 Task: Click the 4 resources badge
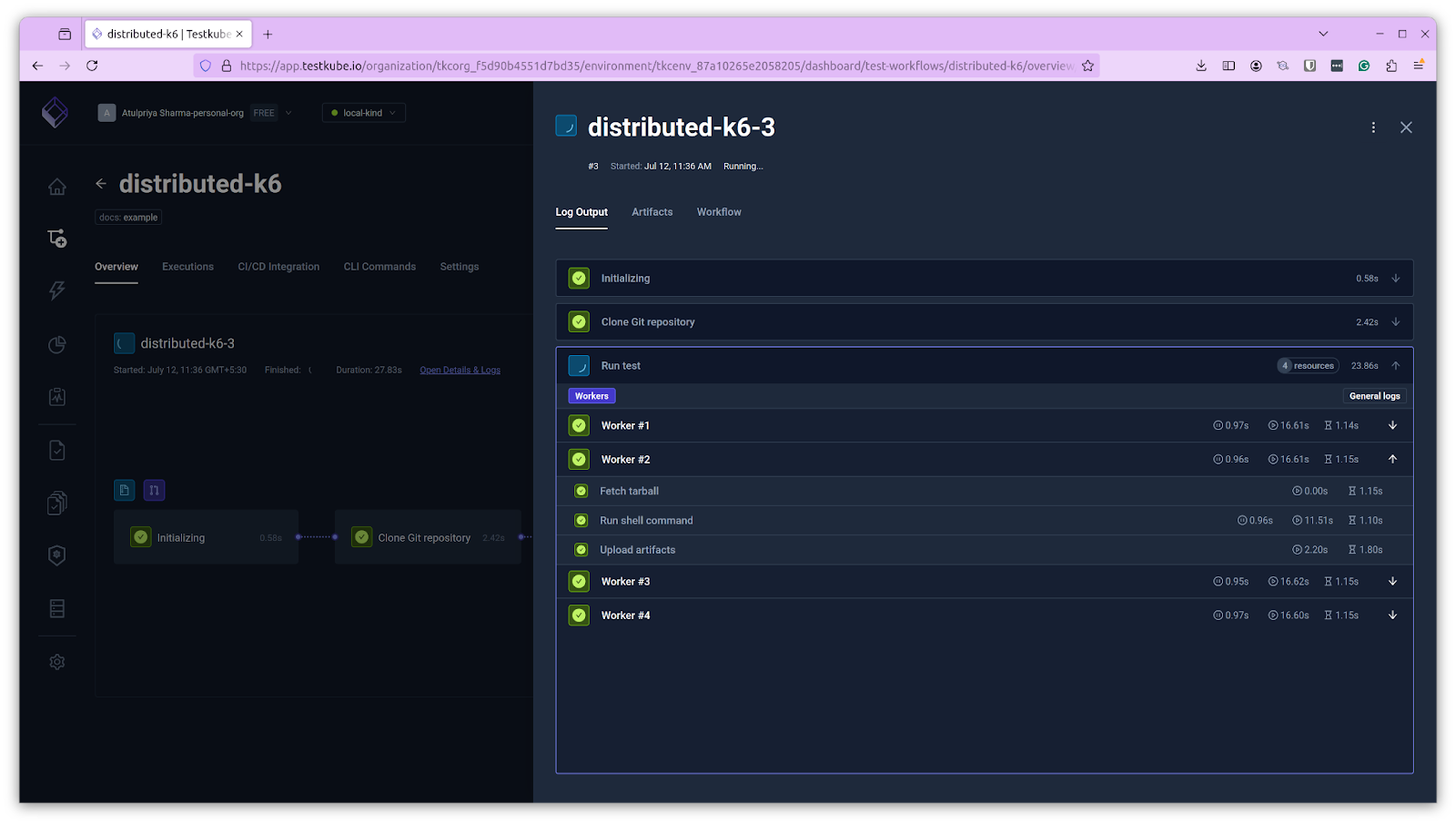(x=1308, y=366)
